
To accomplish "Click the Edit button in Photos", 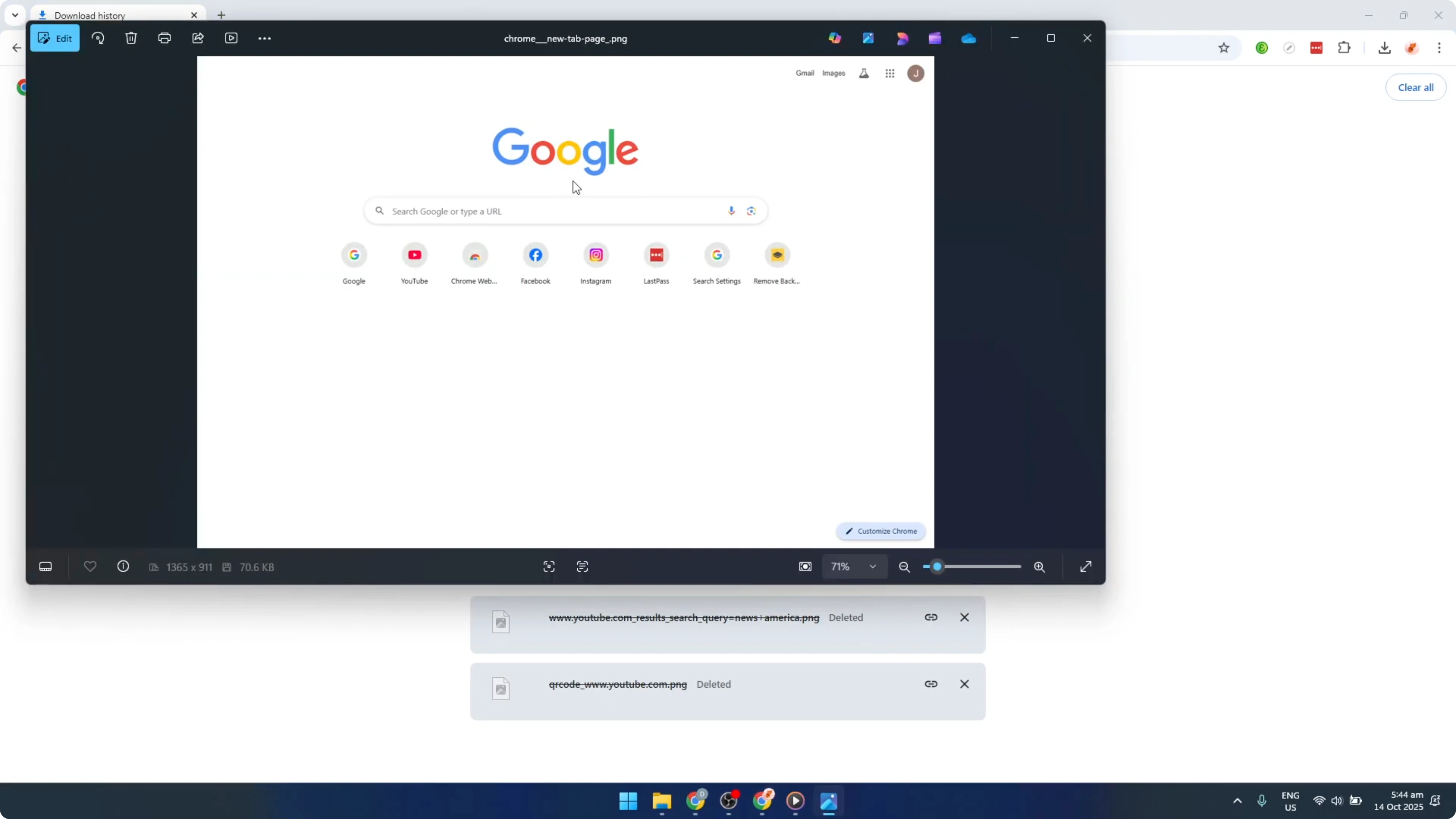I will pyautogui.click(x=55, y=38).
